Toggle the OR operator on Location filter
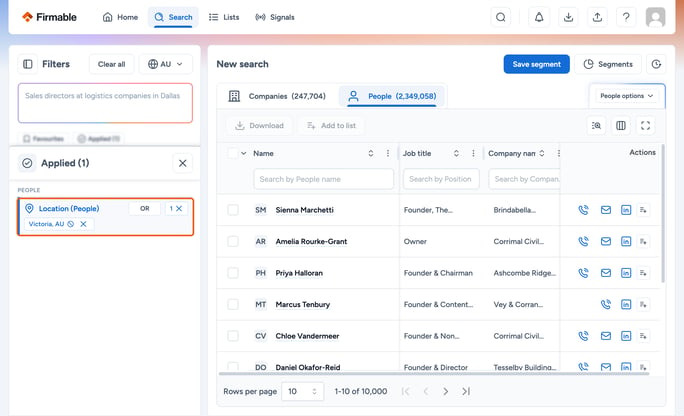The width and height of the screenshot is (684, 416). point(144,208)
